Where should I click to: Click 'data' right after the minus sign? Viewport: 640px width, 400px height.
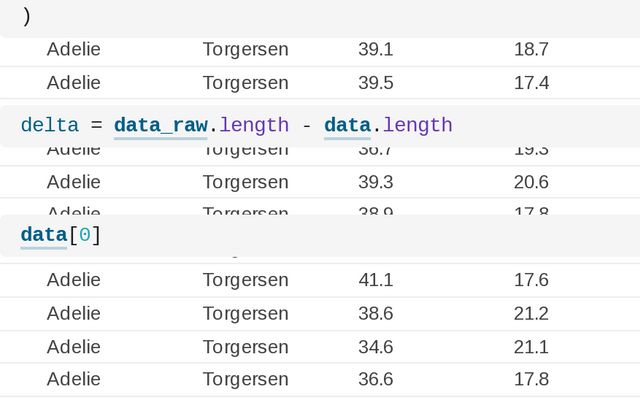(x=347, y=125)
